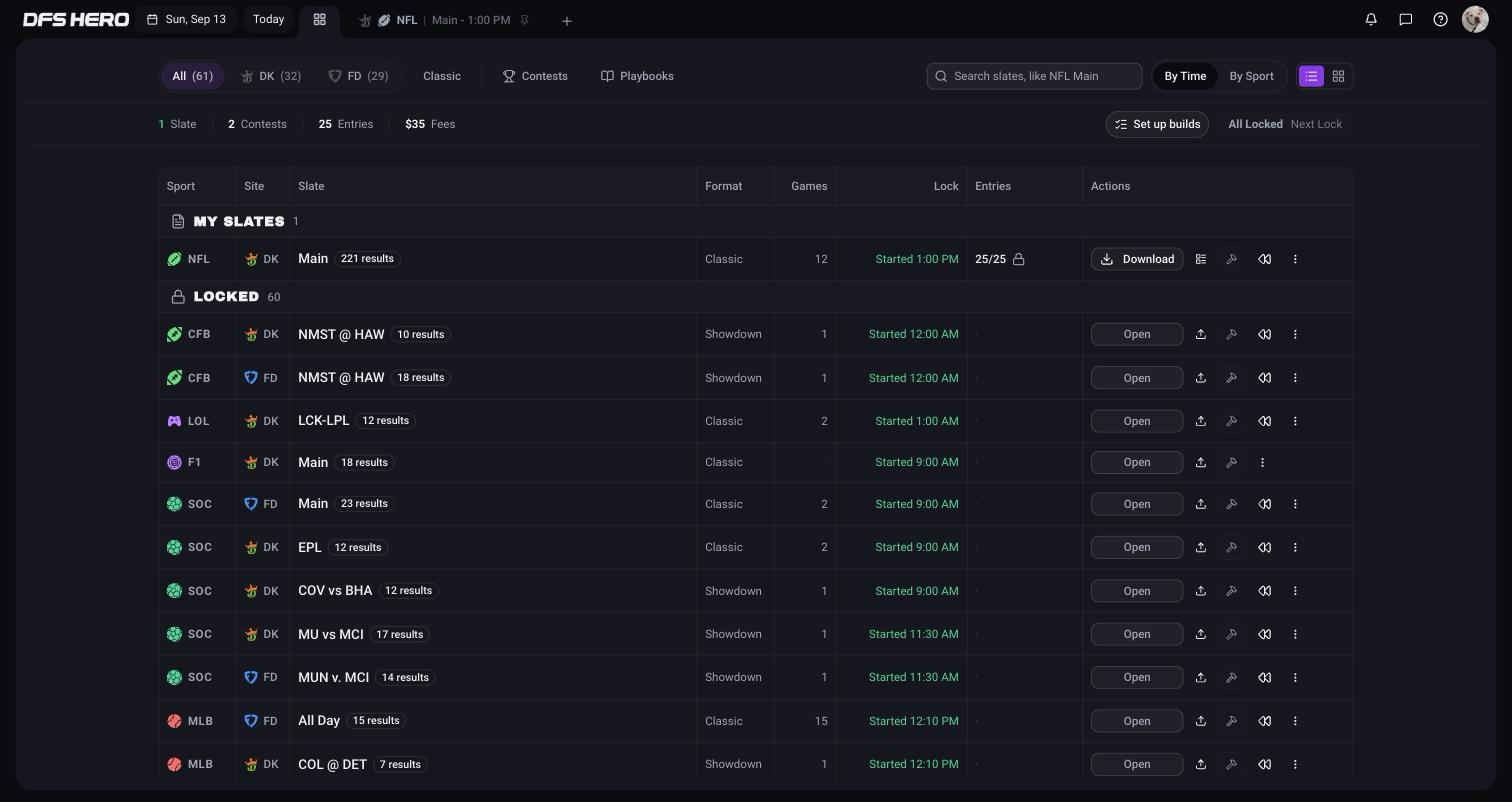Click the dashboard grid tab icon
Screen dimensions: 1512x802
(x=320, y=19)
